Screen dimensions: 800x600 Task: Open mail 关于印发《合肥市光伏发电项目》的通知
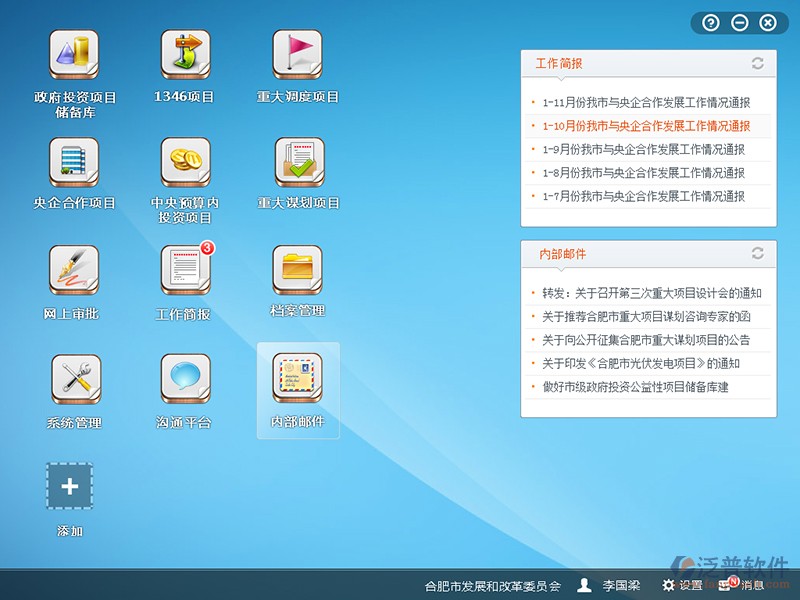pyautogui.click(x=641, y=363)
